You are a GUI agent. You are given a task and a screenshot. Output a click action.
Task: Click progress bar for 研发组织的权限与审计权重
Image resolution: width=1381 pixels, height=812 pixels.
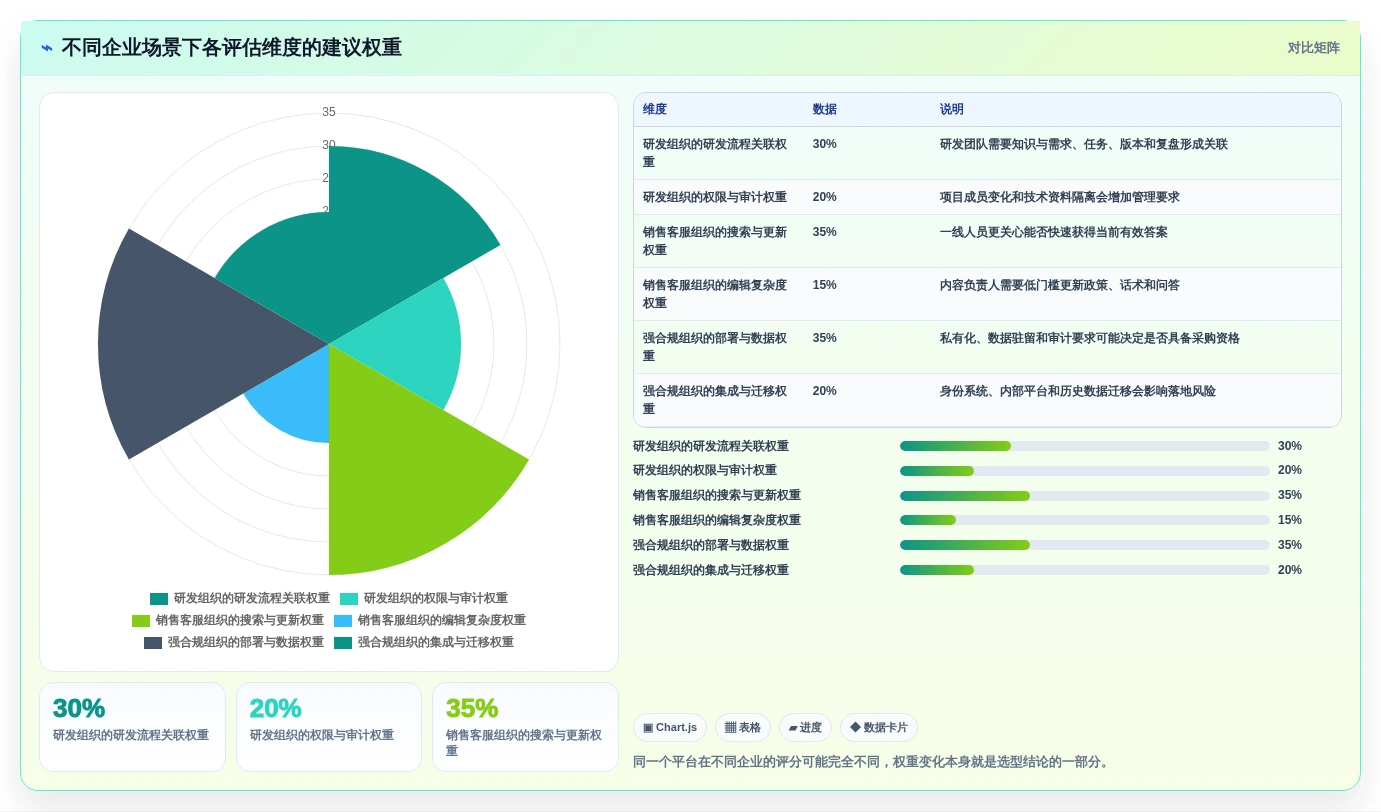1085,471
